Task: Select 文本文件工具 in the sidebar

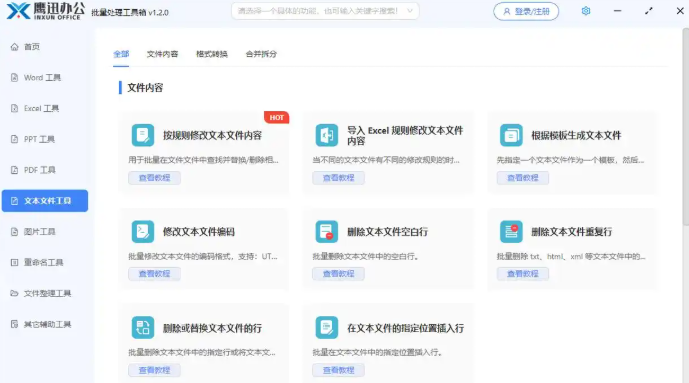Action: (x=45, y=201)
